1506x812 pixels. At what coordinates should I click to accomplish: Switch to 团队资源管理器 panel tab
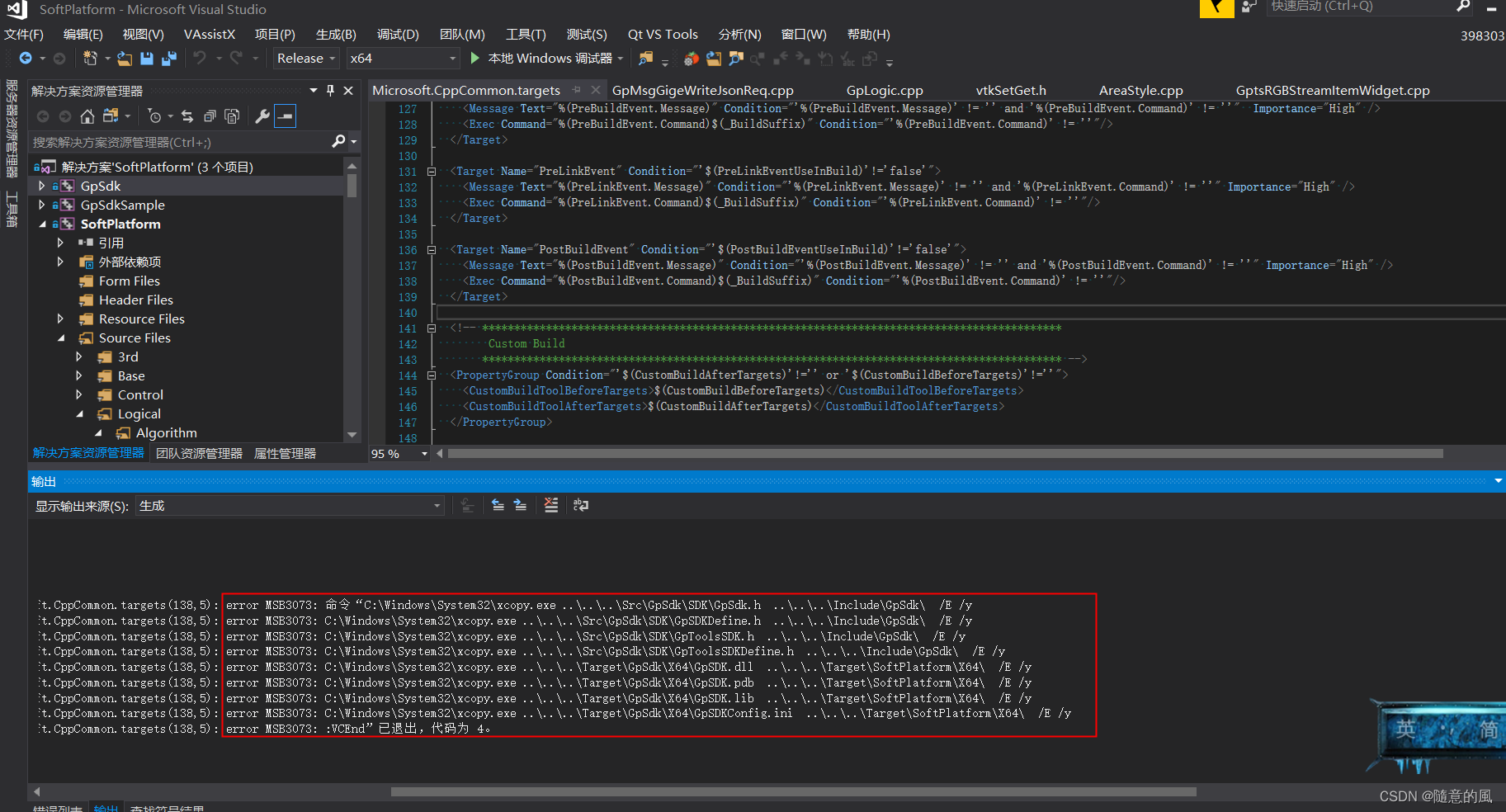[x=199, y=454]
